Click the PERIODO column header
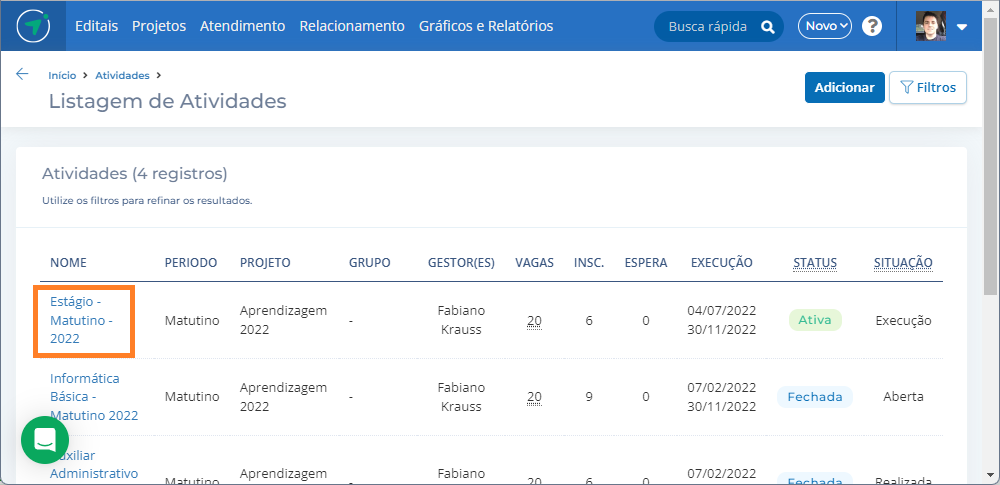 click(x=191, y=263)
